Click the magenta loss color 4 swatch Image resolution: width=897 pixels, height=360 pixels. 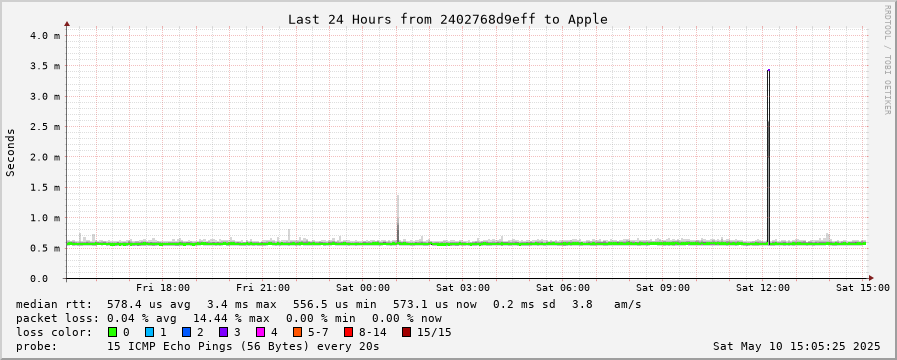(260, 332)
